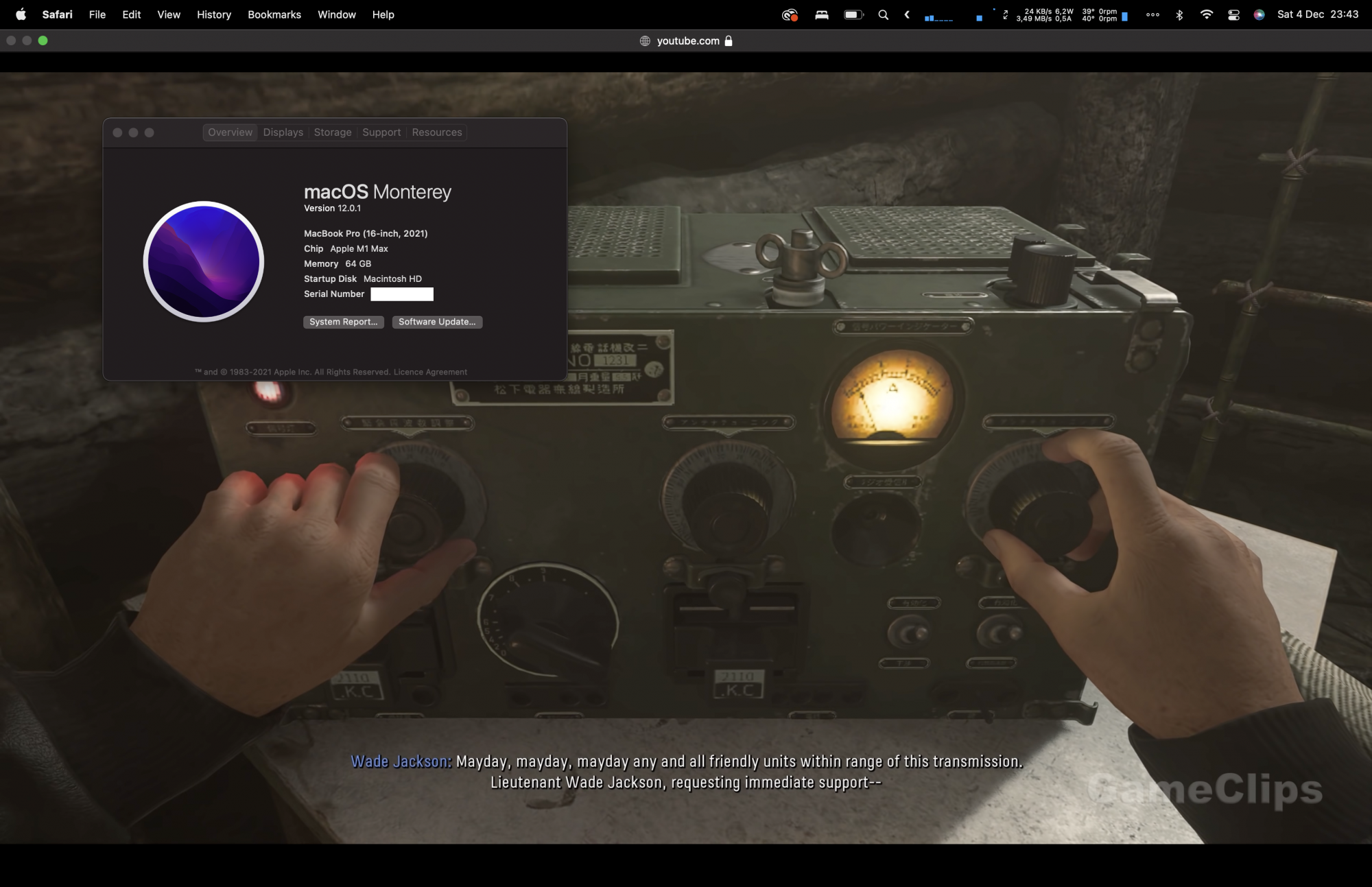The image size is (1372, 887).
Task: Click the bed sleep icon in menu bar
Action: [x=822, y=14]
